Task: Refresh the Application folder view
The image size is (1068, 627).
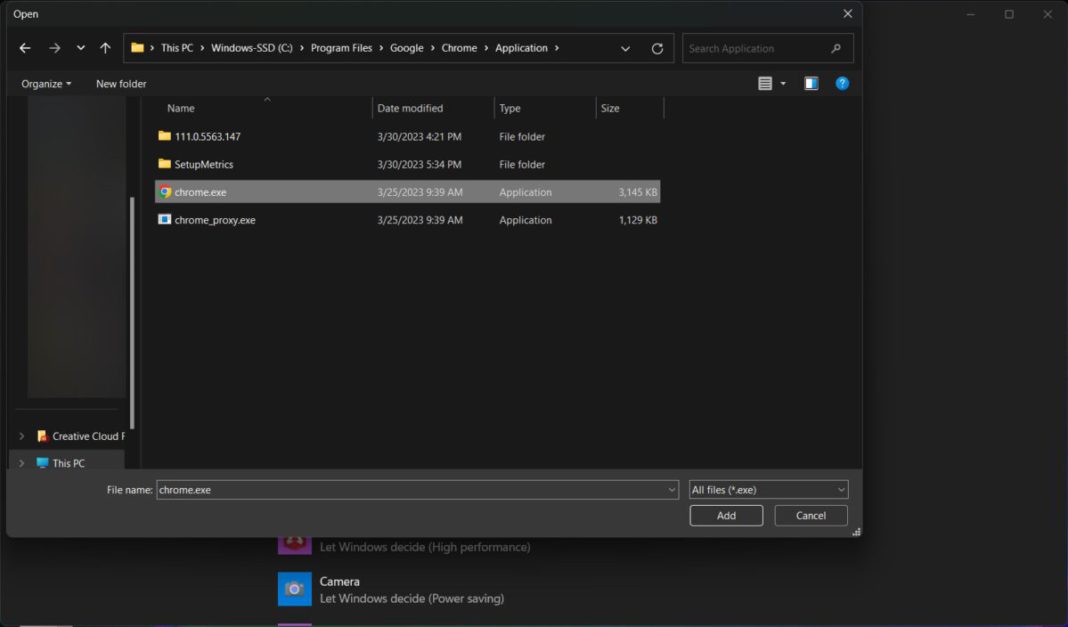Action: (657, 48)
